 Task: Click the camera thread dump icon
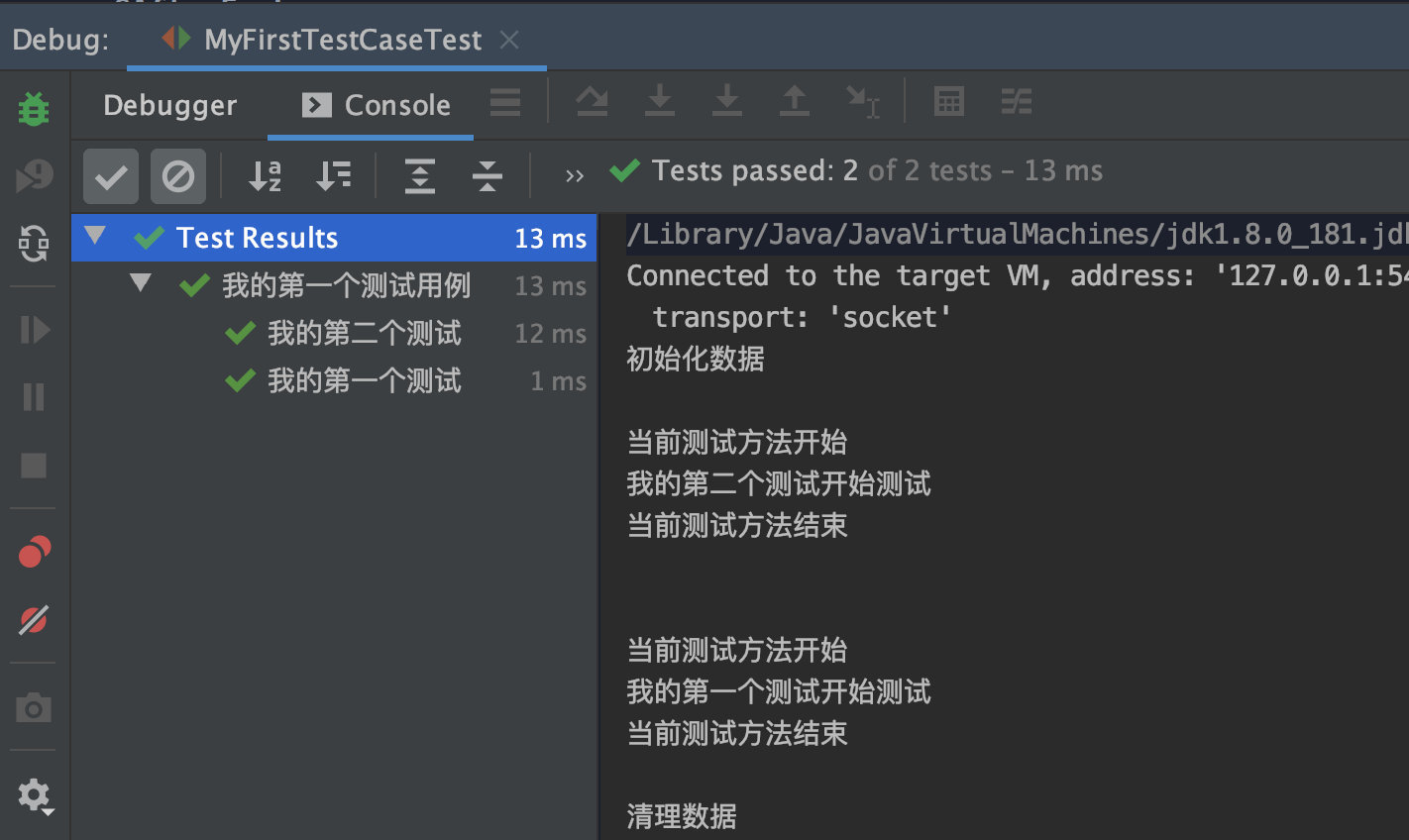click(x=34, y=707)
